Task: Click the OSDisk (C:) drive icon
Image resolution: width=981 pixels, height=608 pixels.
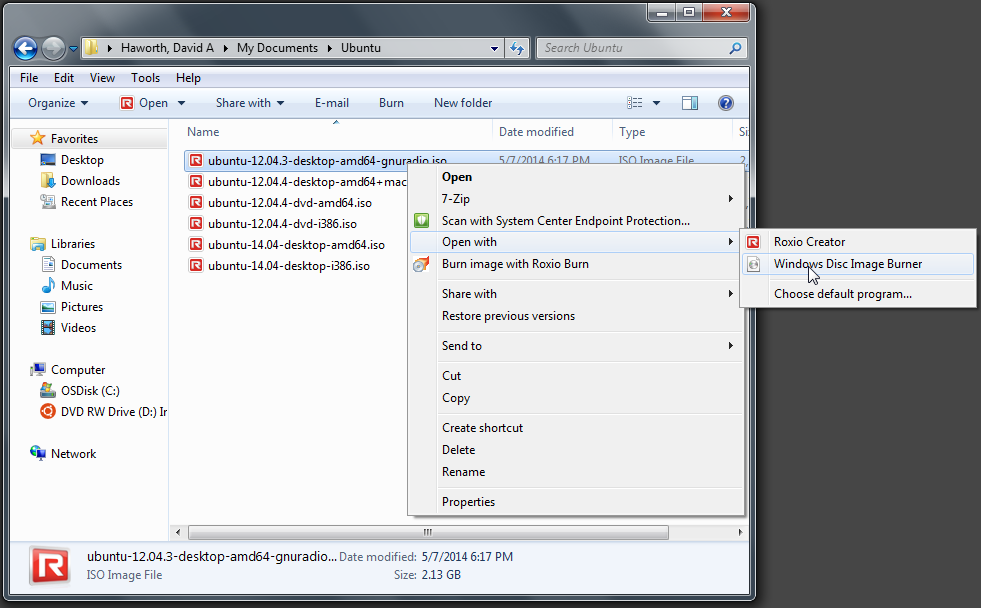Action: coord(48,390)
